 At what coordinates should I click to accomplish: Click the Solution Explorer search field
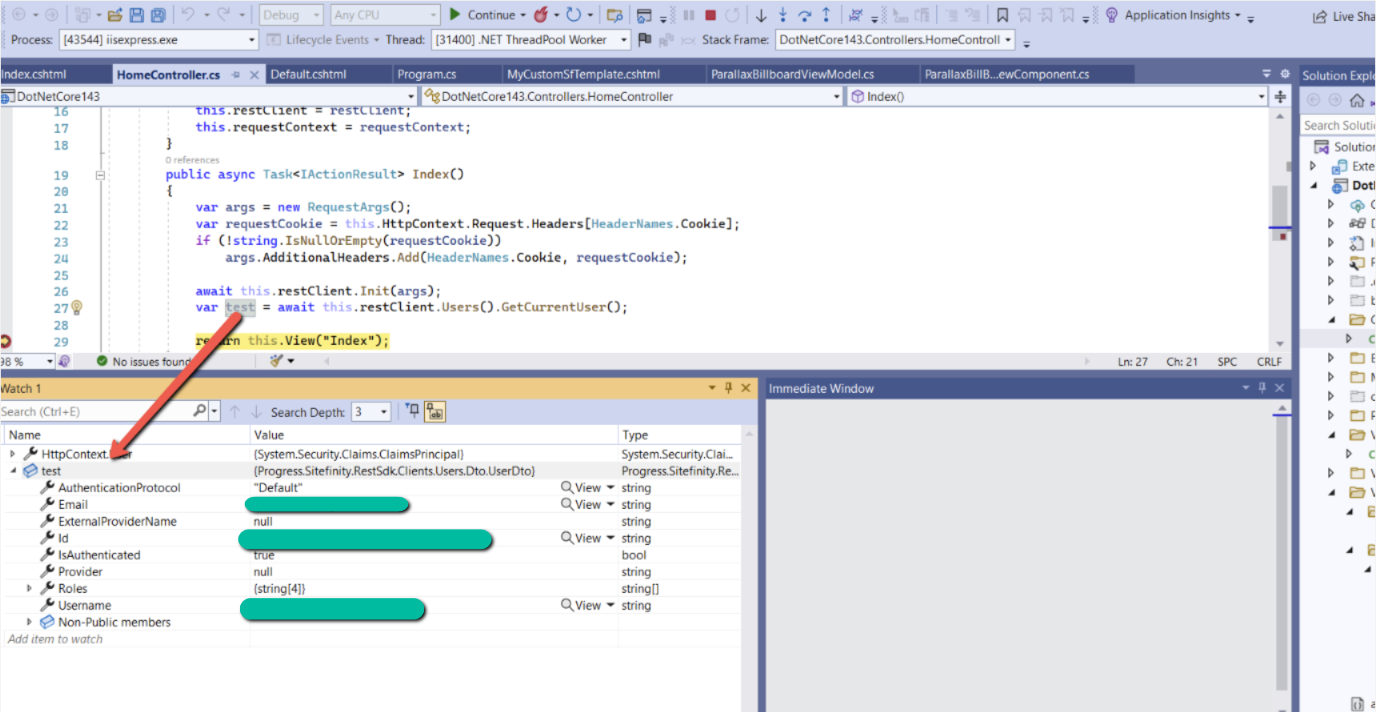(x=1339, y=125)
